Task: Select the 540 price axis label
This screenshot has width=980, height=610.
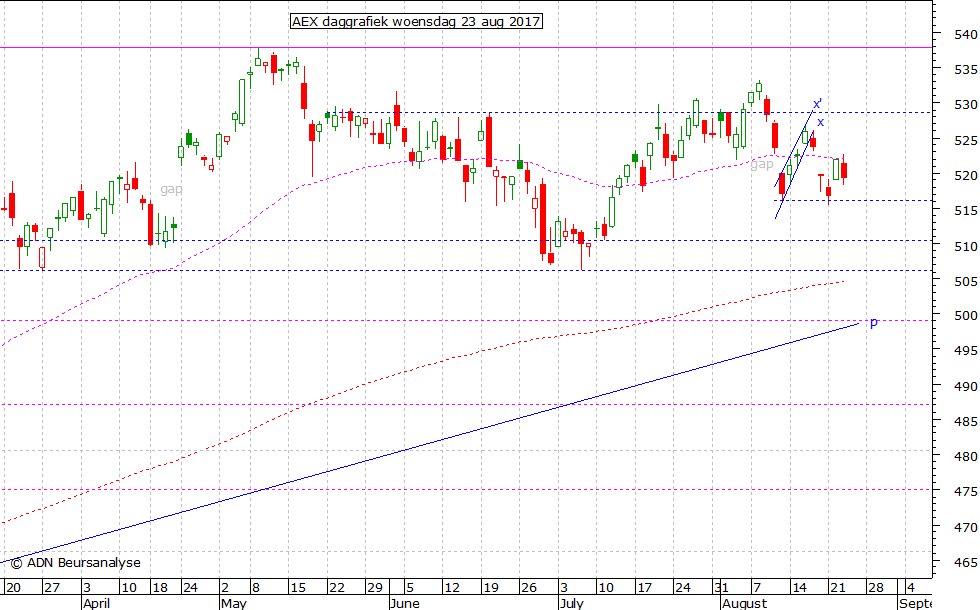Action: [966, 35]
